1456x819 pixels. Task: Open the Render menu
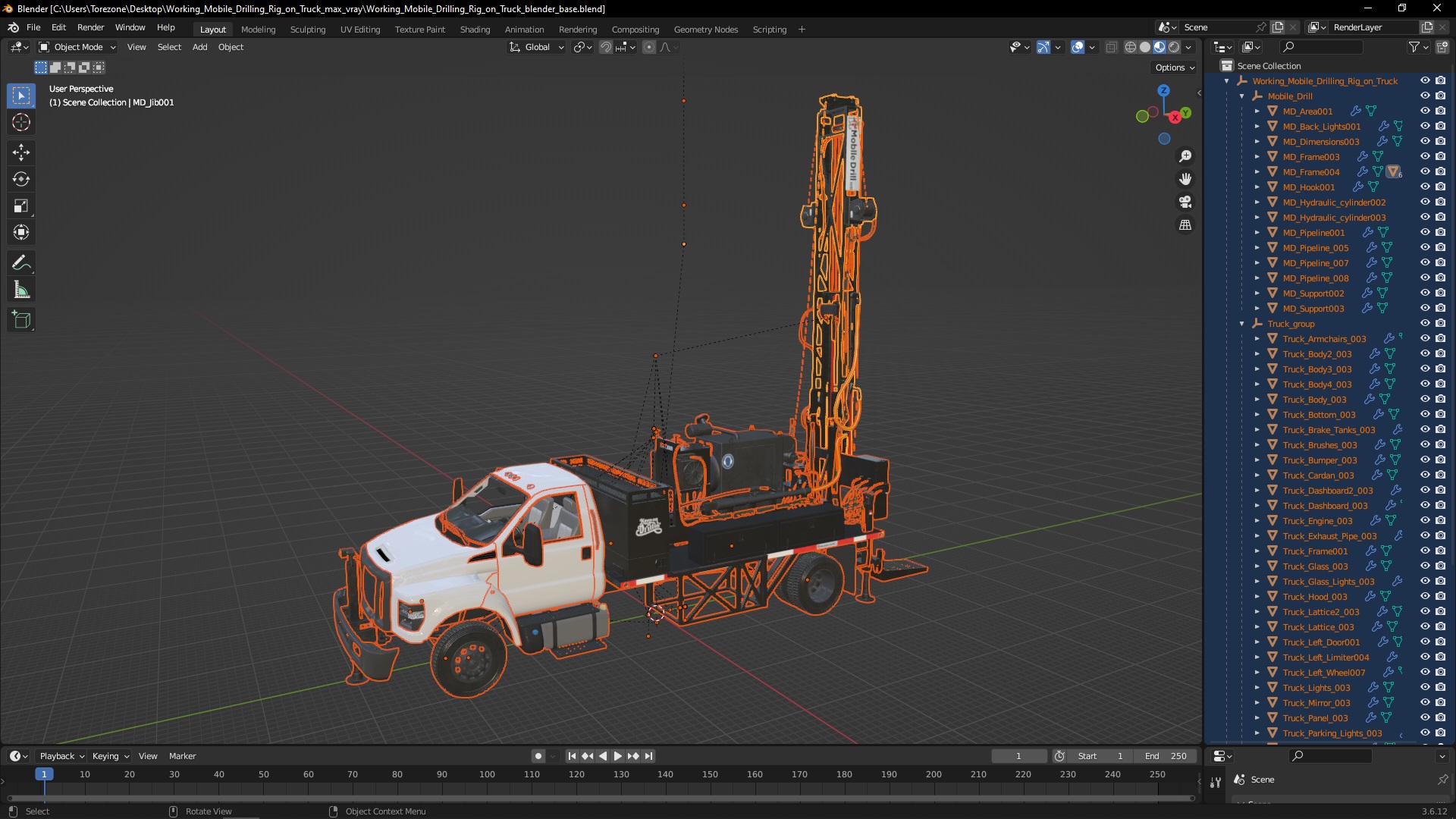click(90, 27)
